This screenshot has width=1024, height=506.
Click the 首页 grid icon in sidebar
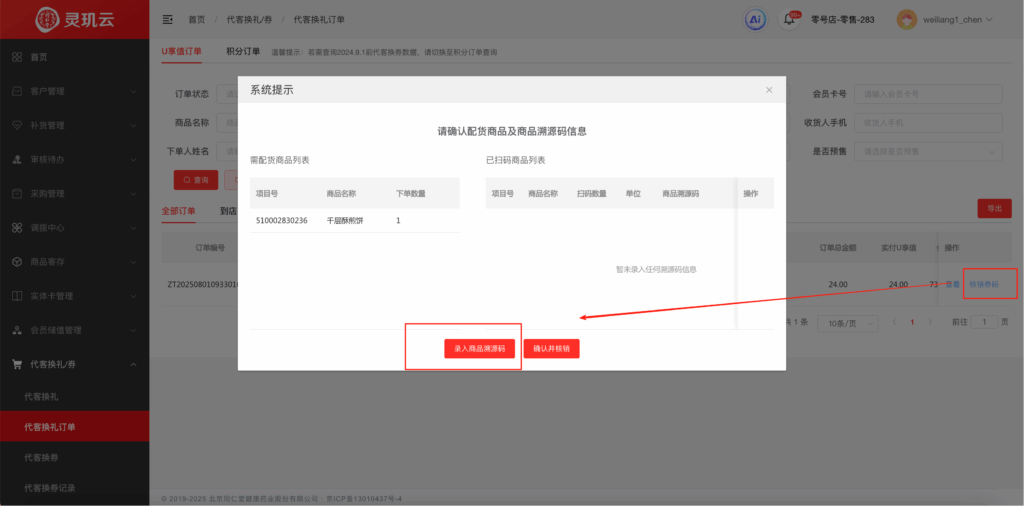(x=17, y=57)
